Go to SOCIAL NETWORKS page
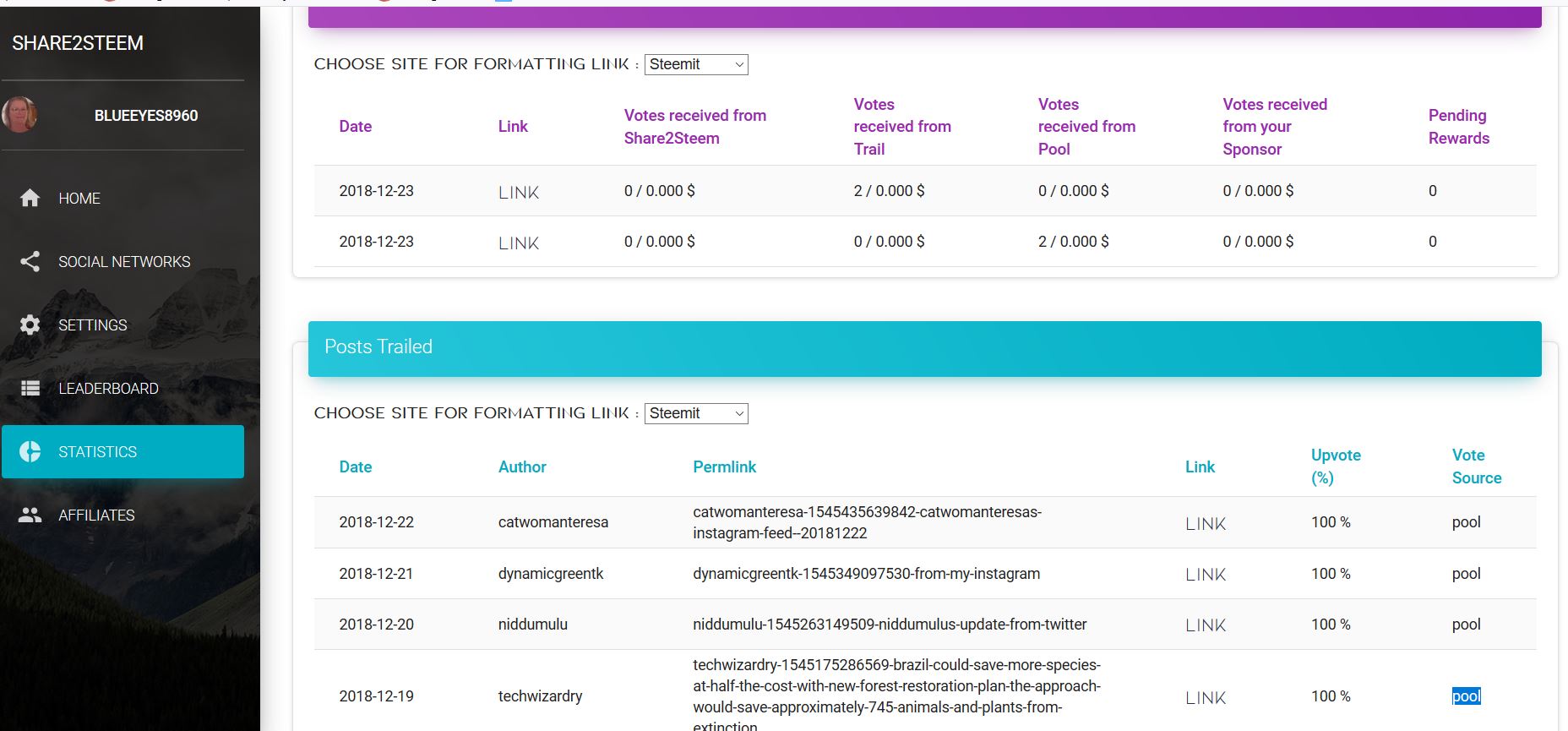 (x=122, y=261)
